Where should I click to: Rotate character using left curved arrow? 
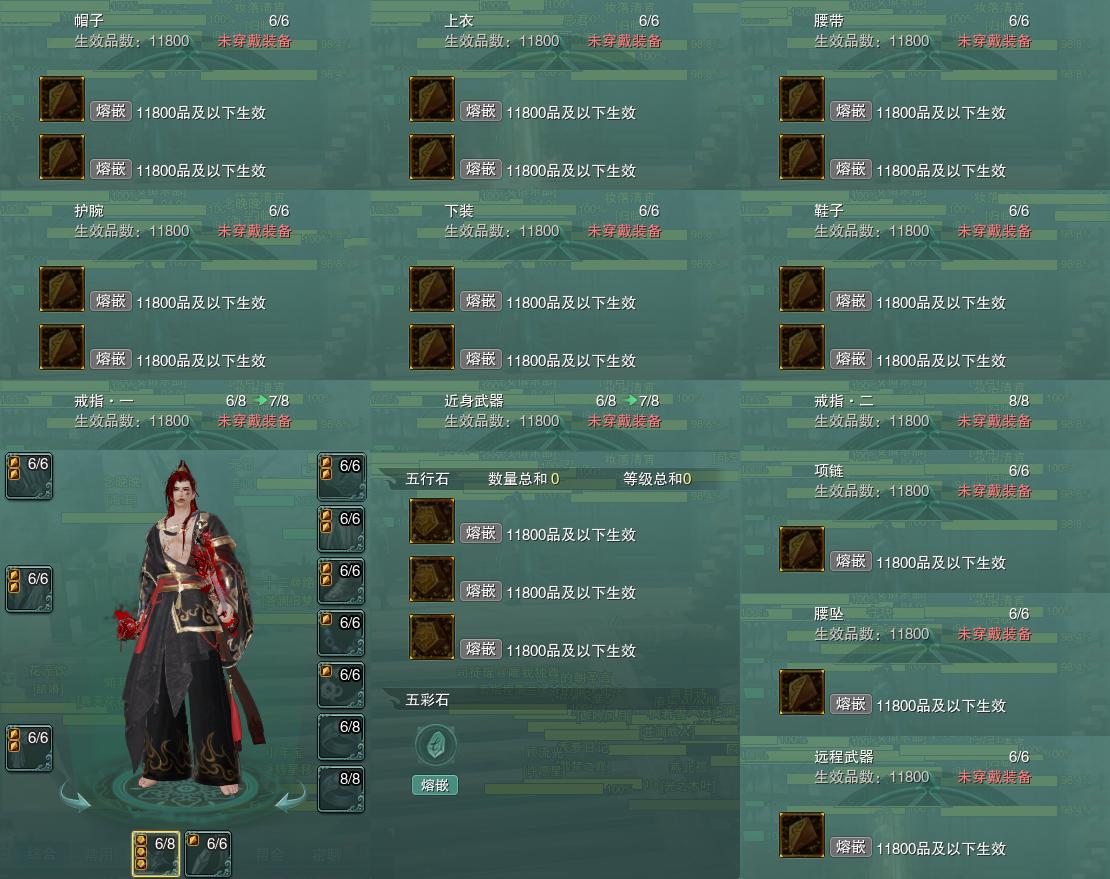74,795
